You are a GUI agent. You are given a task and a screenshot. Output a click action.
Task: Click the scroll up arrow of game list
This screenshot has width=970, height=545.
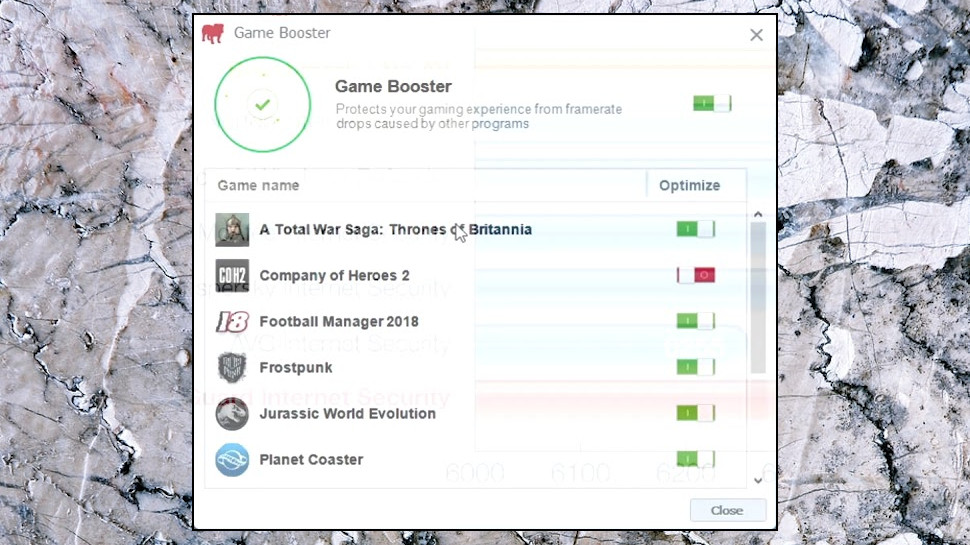758,214
